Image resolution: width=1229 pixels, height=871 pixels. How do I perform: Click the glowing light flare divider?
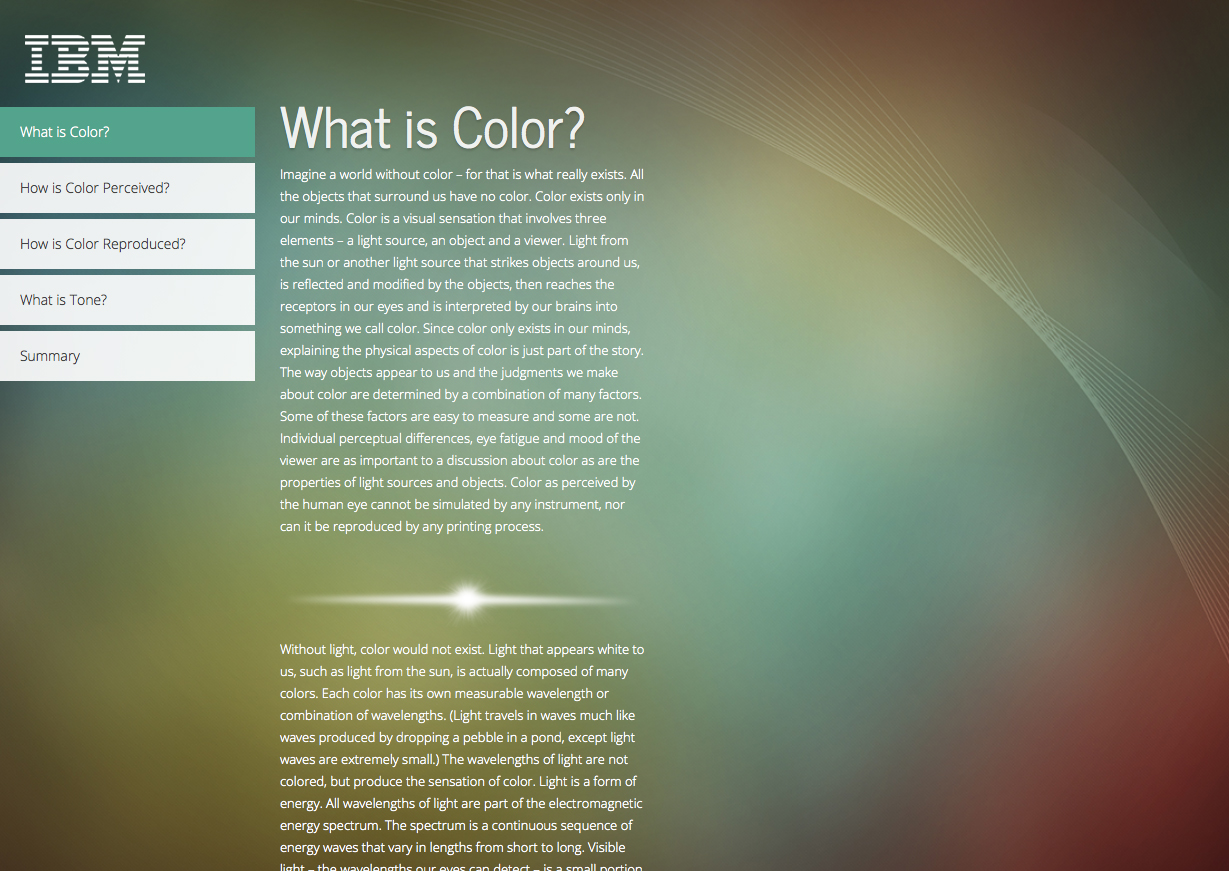[464, 599]
